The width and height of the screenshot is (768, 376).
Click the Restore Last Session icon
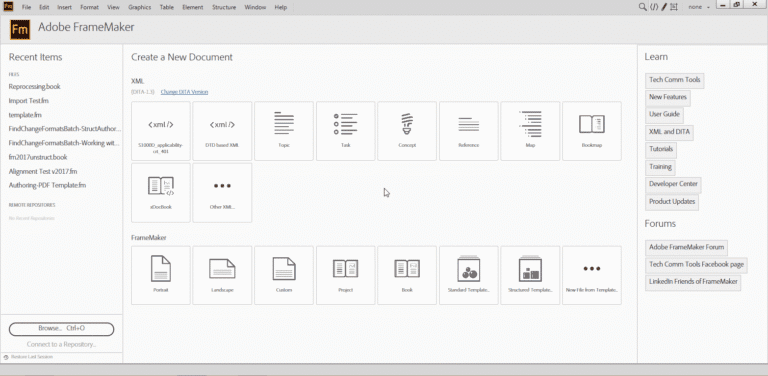coord(6,357)
